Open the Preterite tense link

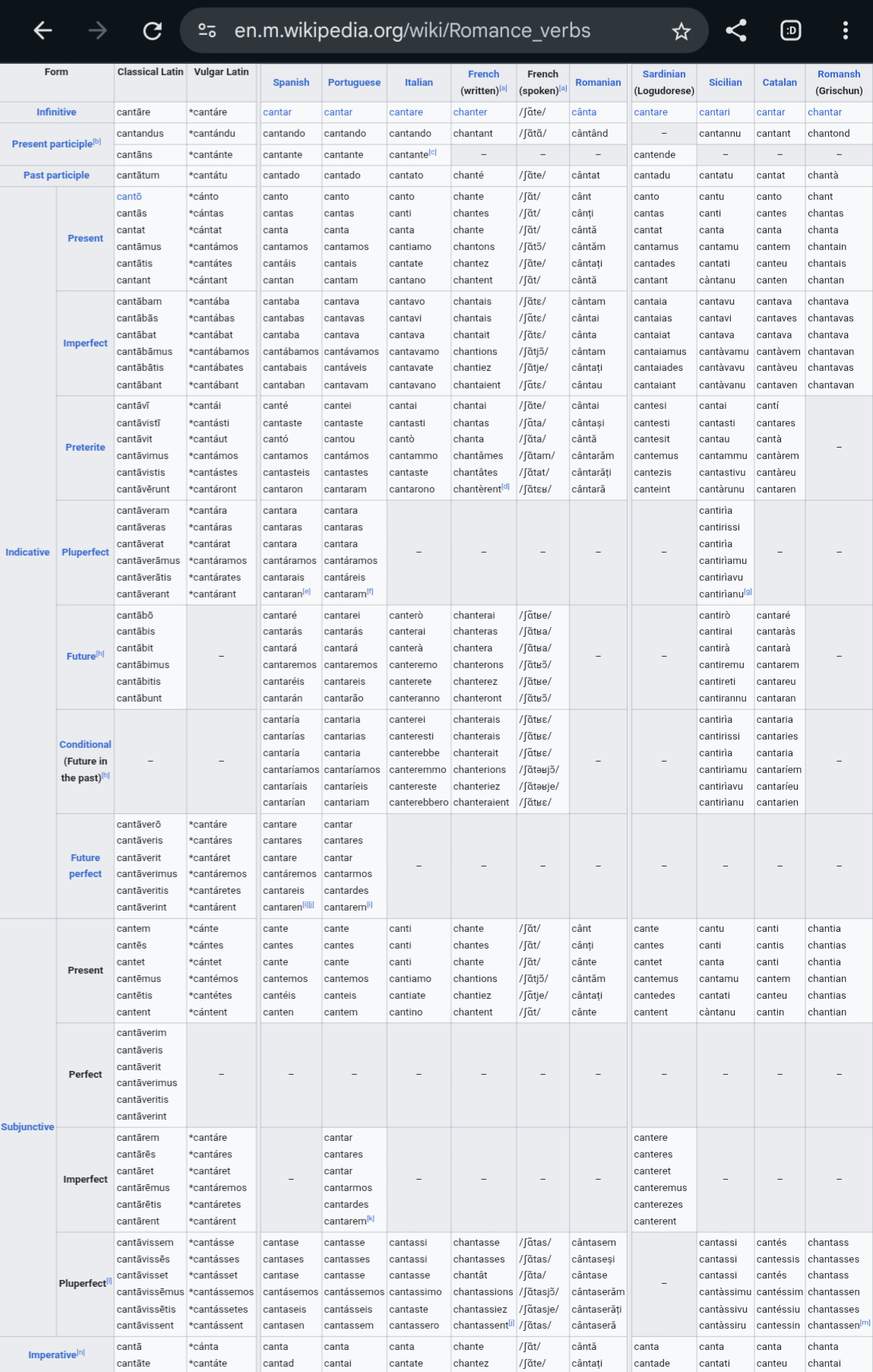pos(85,447)
